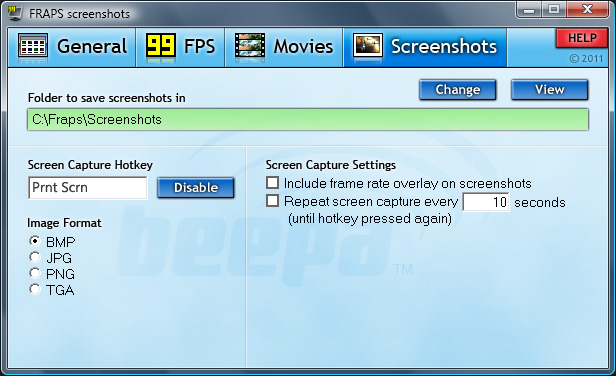Disable the screen capture hotkey

[196, 187]
